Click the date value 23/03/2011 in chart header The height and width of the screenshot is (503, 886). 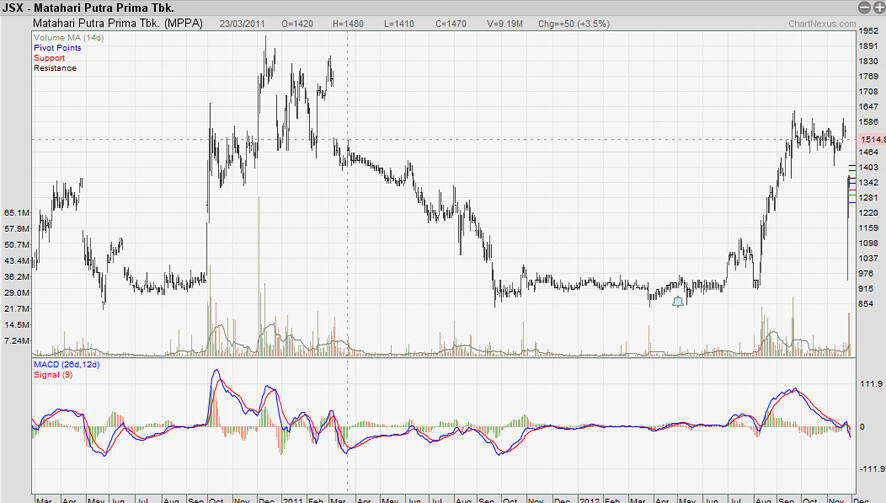(x=242, y=24)
